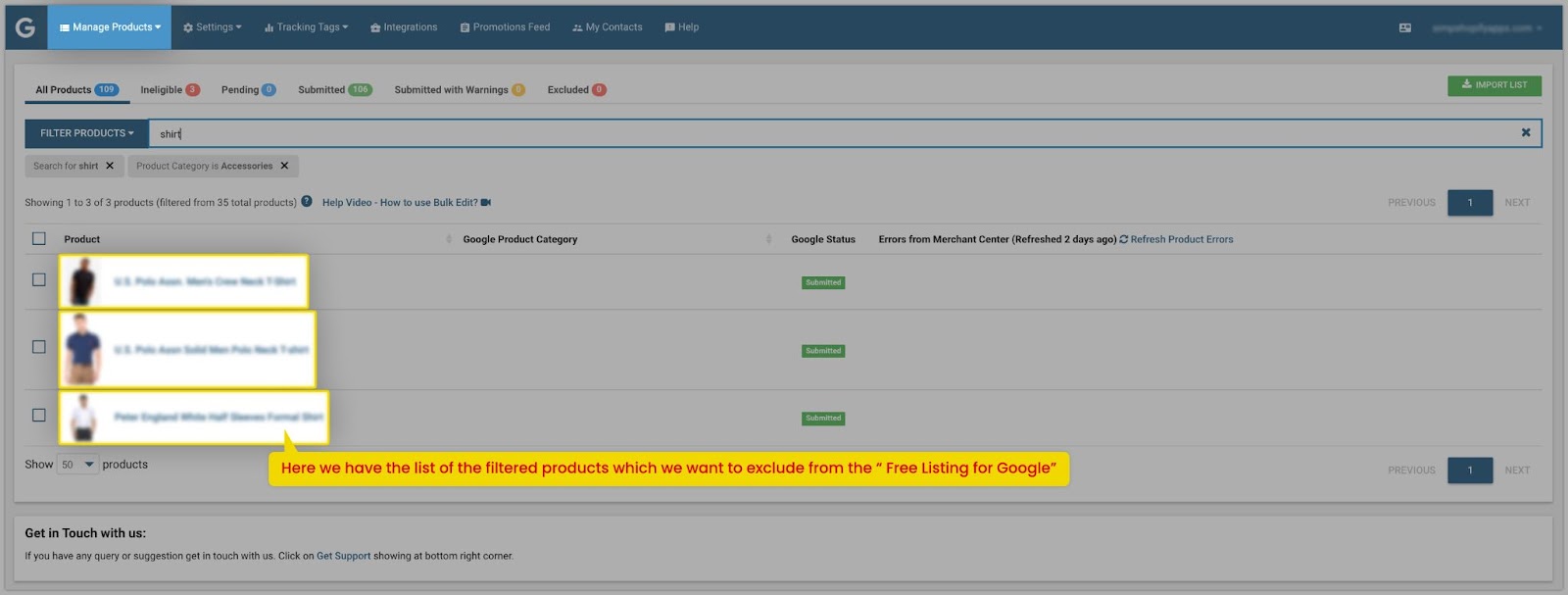Viewport: 1568px width, 595px height.
Task: Open the Manage Products menu
Action: pyautogui.click(x=110, y=27)
